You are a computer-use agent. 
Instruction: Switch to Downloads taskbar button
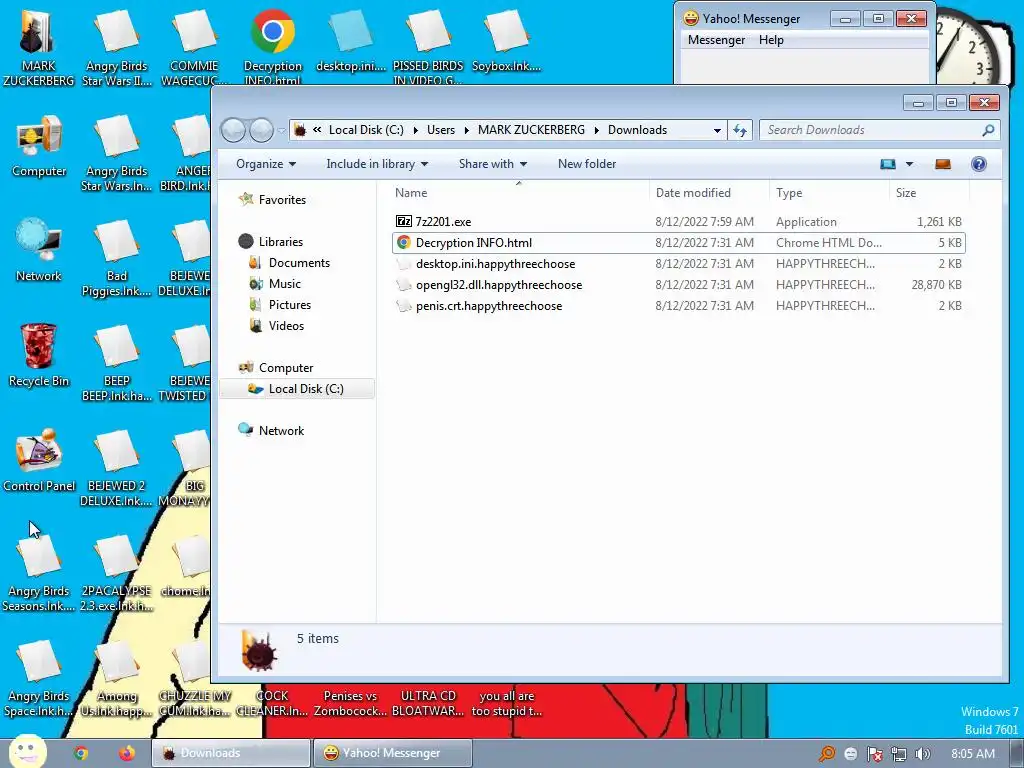231,753
